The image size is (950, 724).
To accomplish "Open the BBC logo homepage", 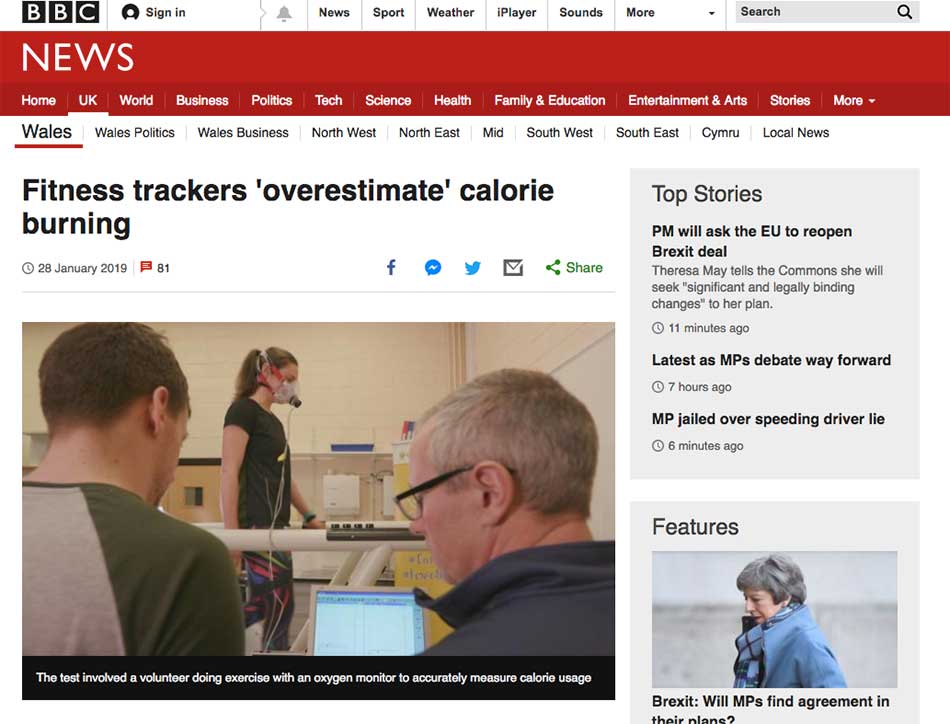I will tap(61, 12).
